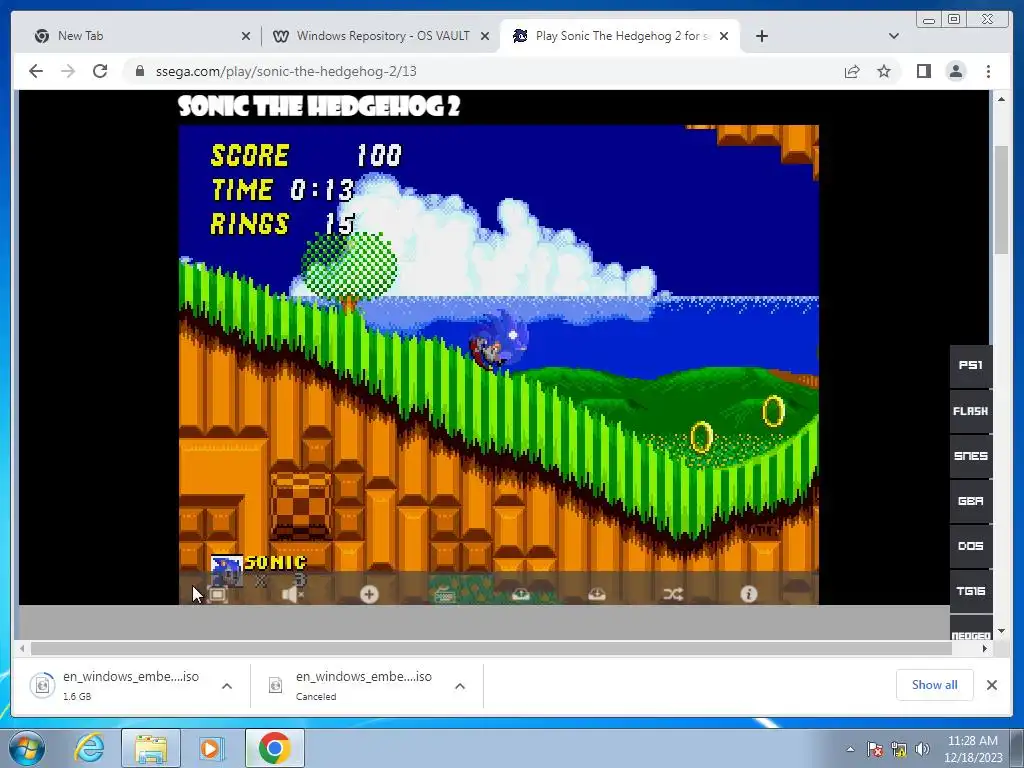Open the Action Center flag icon

[874, 749]
